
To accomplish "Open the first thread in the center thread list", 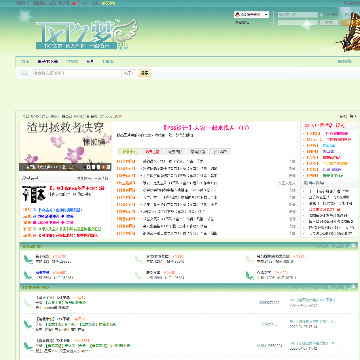I will (173, 161).
